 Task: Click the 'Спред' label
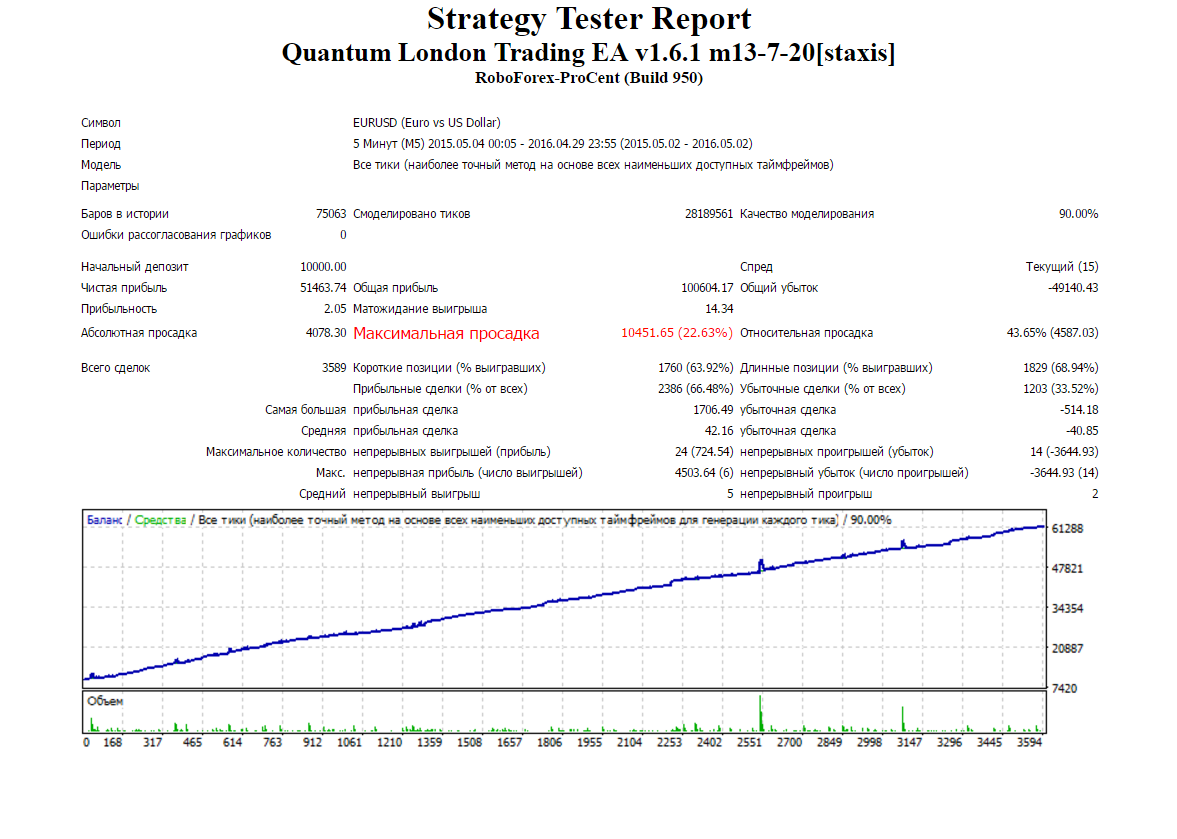coord(756,267)
